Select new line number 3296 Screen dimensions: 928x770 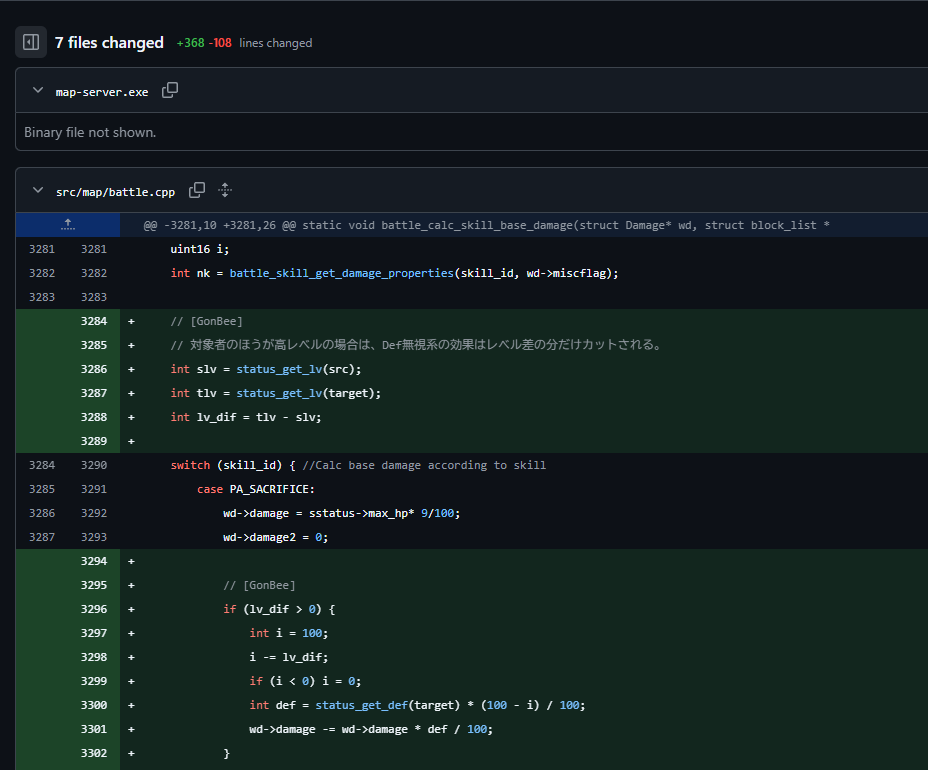93,609
